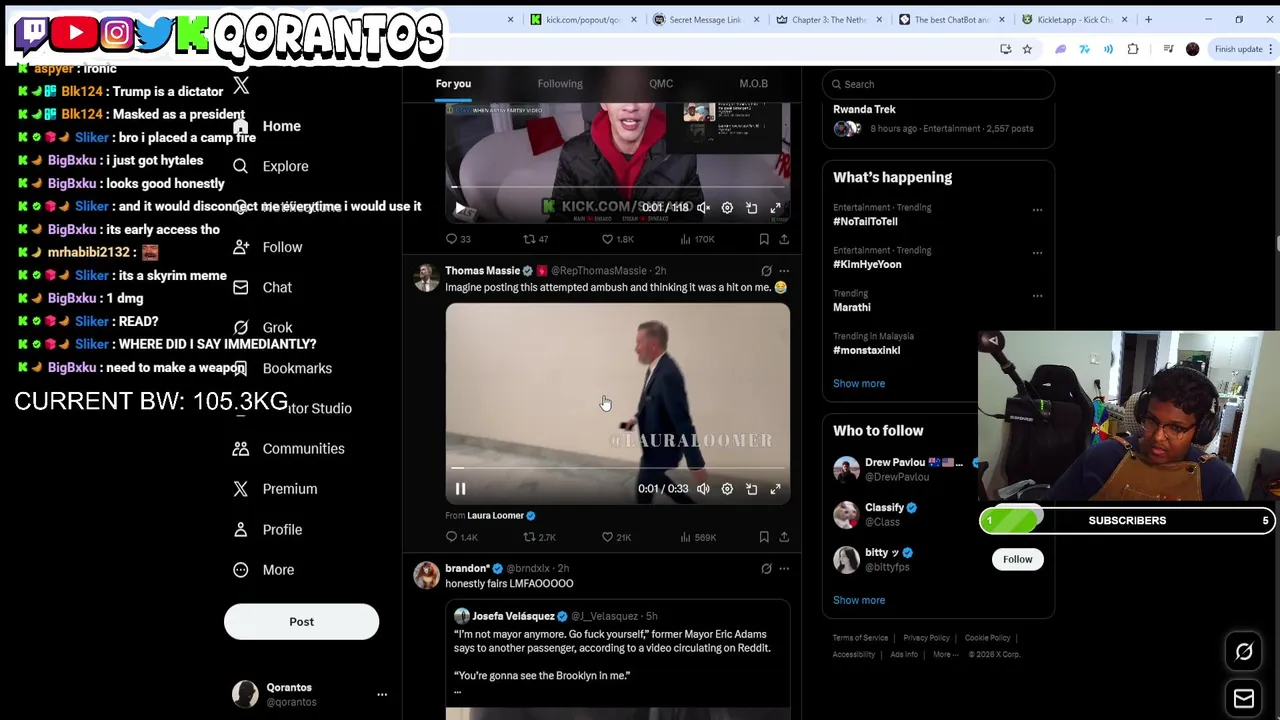The image size is (1280, 720).
Task: Bookmark the top video post
Action: pyautogui.click(x=764, y=239)
